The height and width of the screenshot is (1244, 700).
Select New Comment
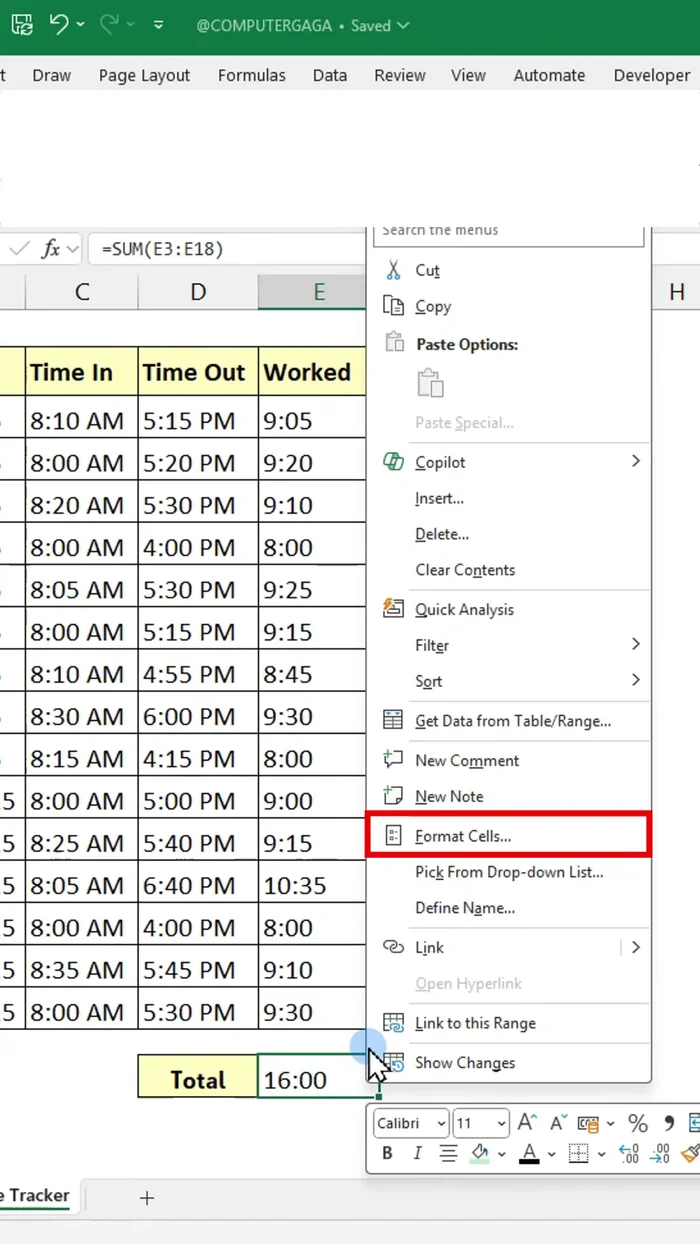point(509,761)
